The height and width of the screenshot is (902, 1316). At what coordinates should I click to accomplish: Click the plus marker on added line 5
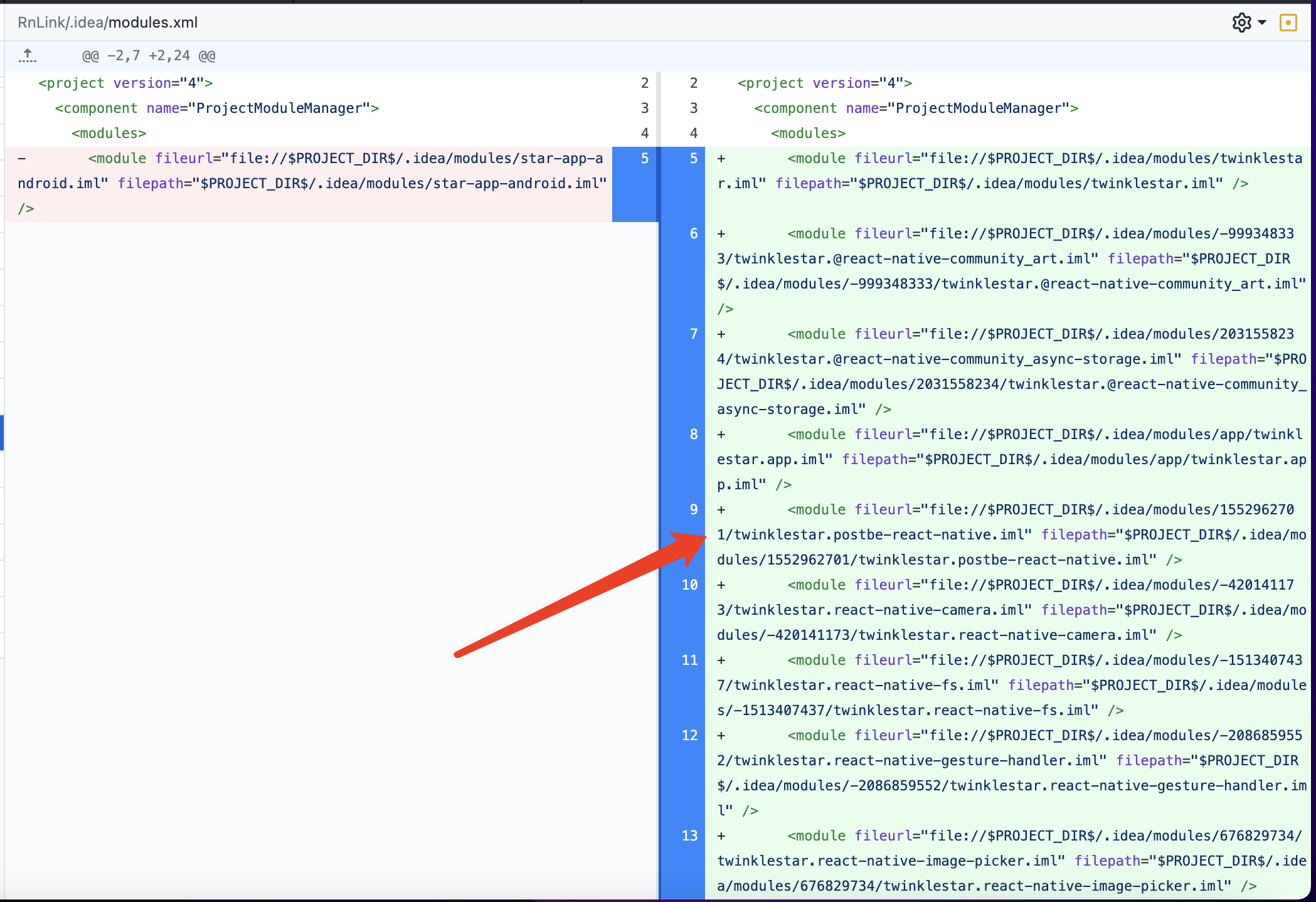click(721, 158)
